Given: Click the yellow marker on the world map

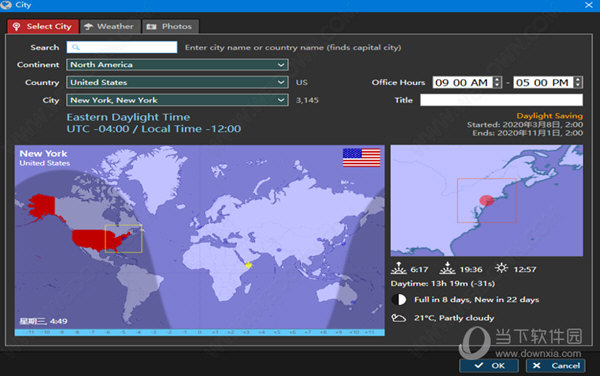Looking at the screenshot, I should (249, 265).
